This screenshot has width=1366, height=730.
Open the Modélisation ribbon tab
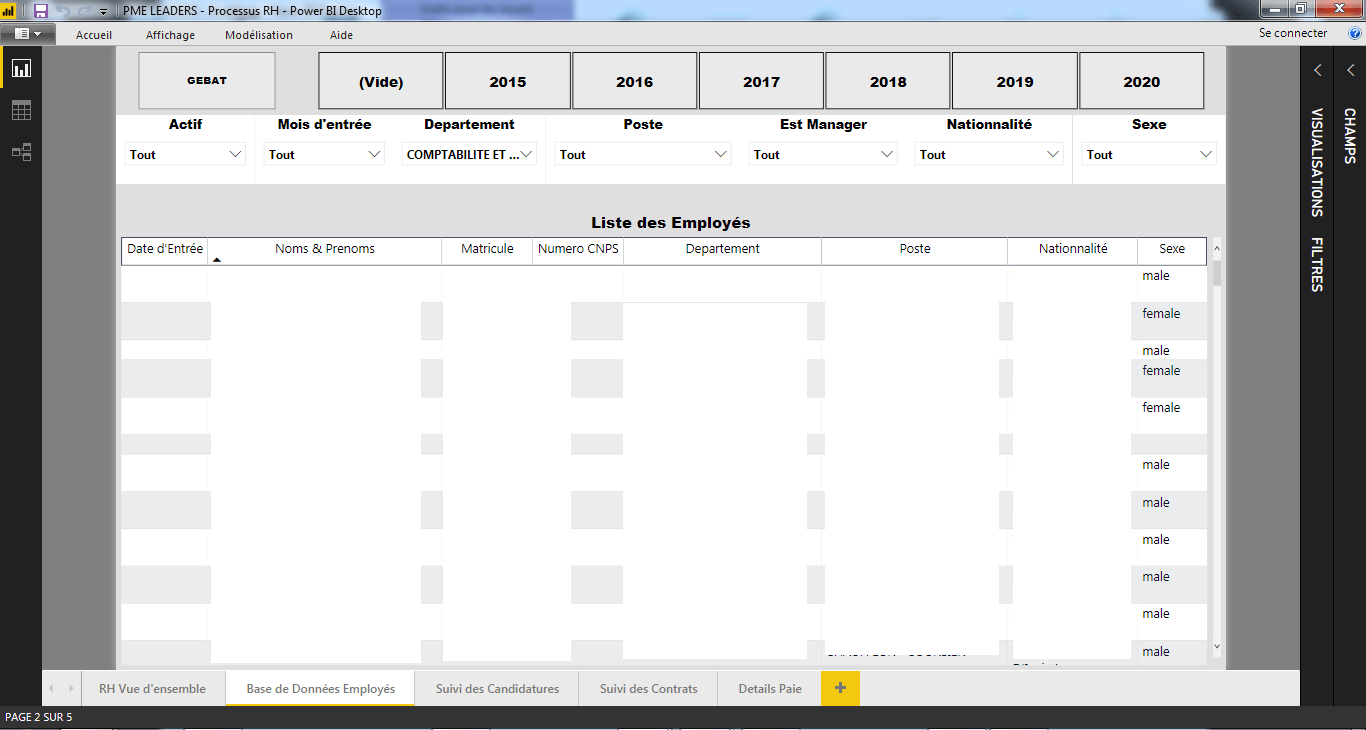(259, 34)
